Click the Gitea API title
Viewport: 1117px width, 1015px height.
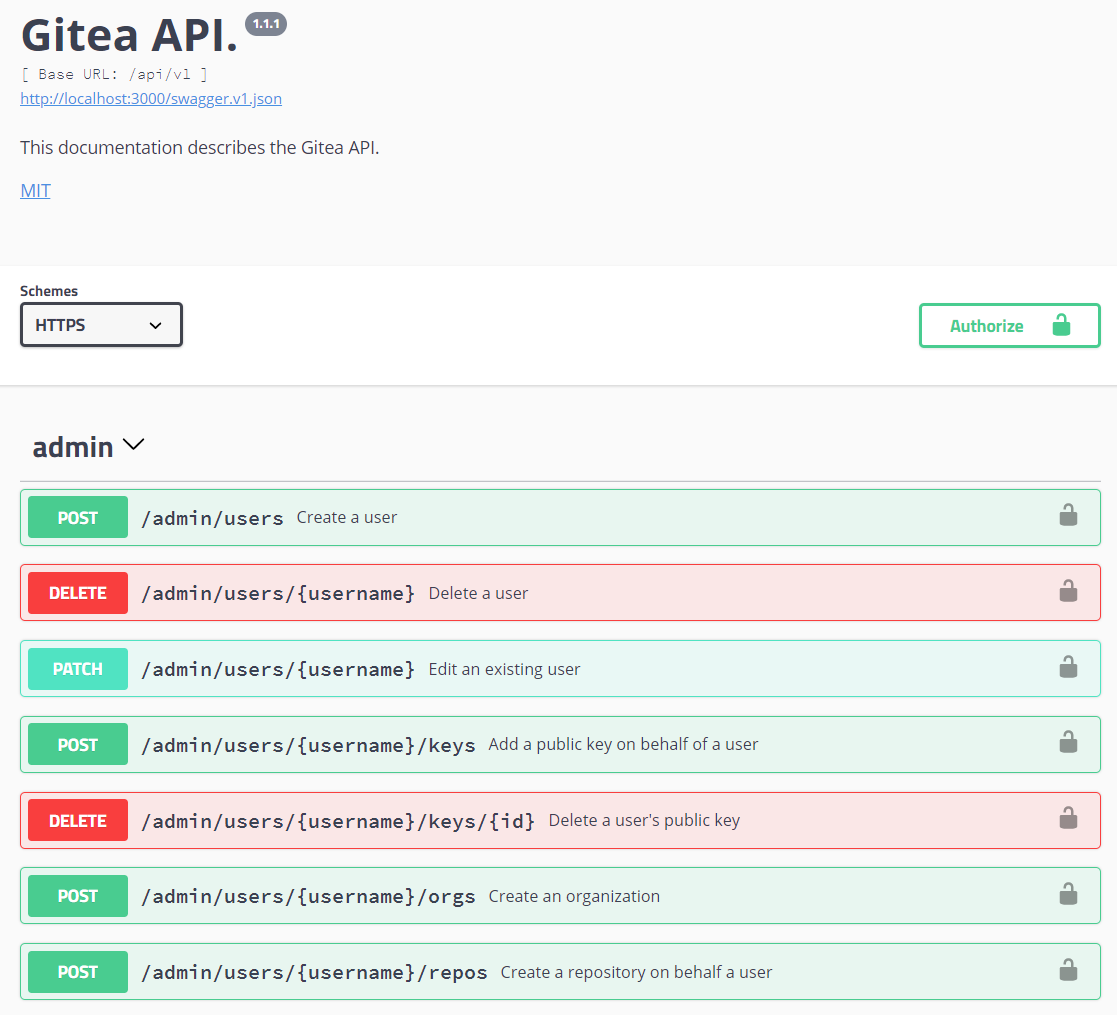pyautogui.click(x=129, y=35)
